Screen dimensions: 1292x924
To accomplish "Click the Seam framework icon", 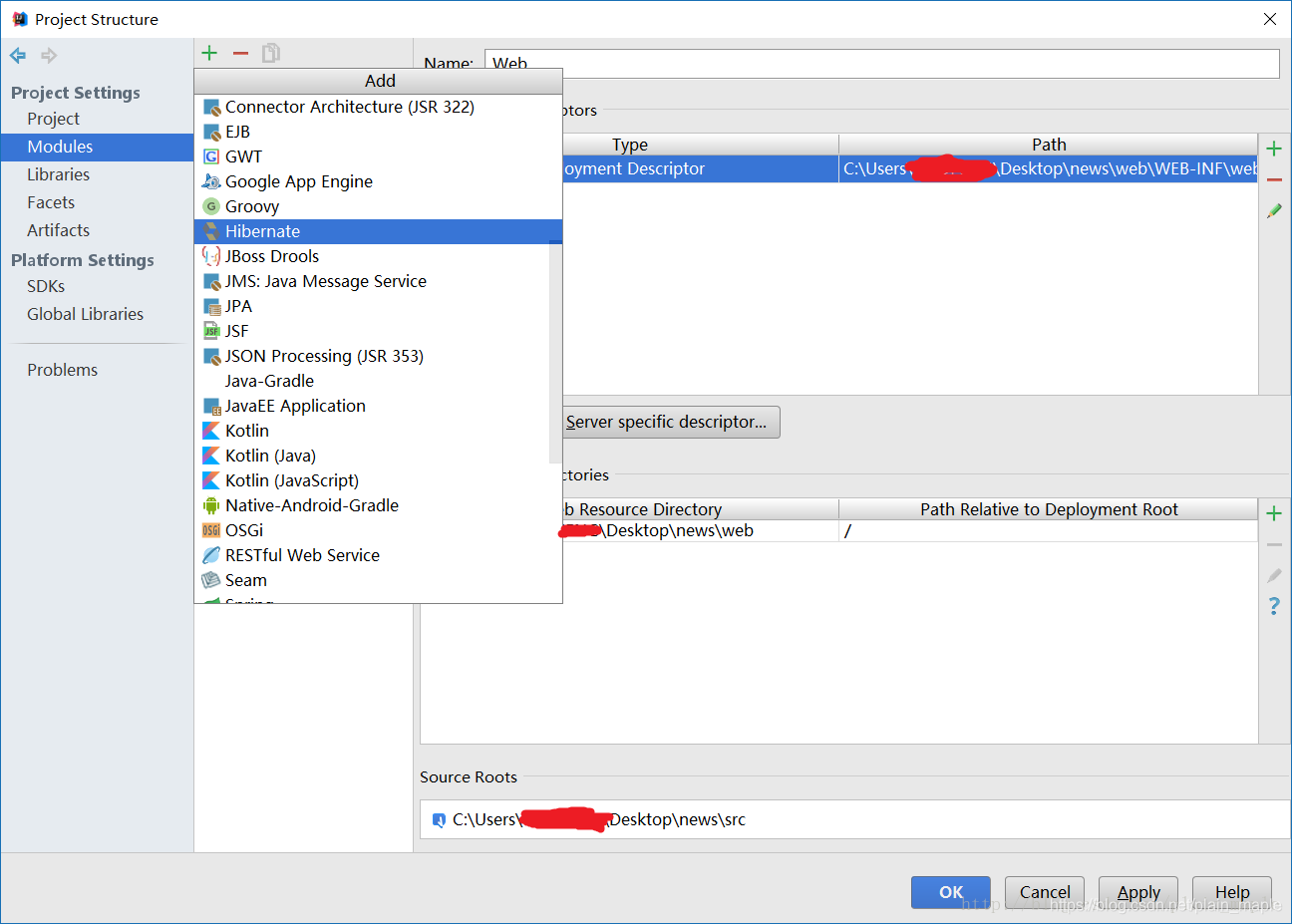I will click(211, 580).
